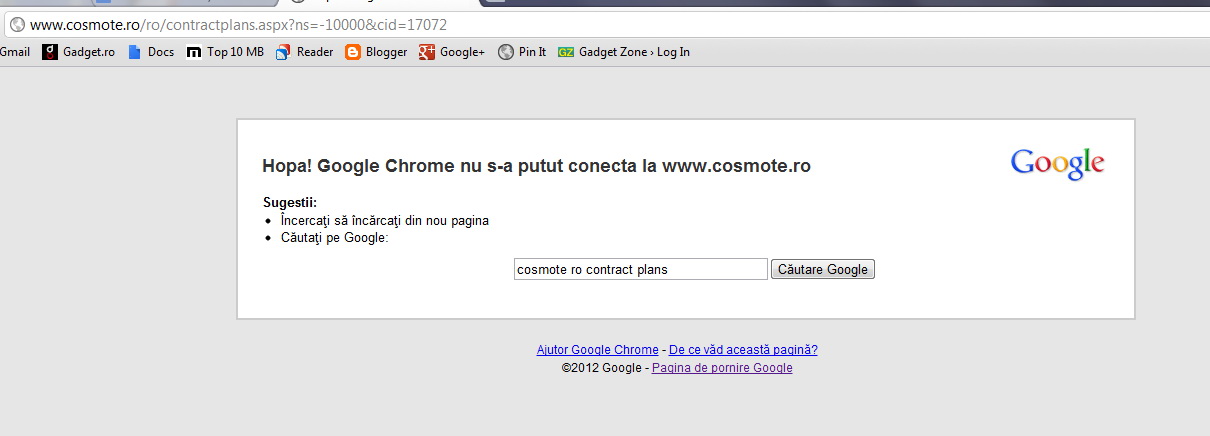Click 'De ce văd această pagină?' link

tap(743, 350)
